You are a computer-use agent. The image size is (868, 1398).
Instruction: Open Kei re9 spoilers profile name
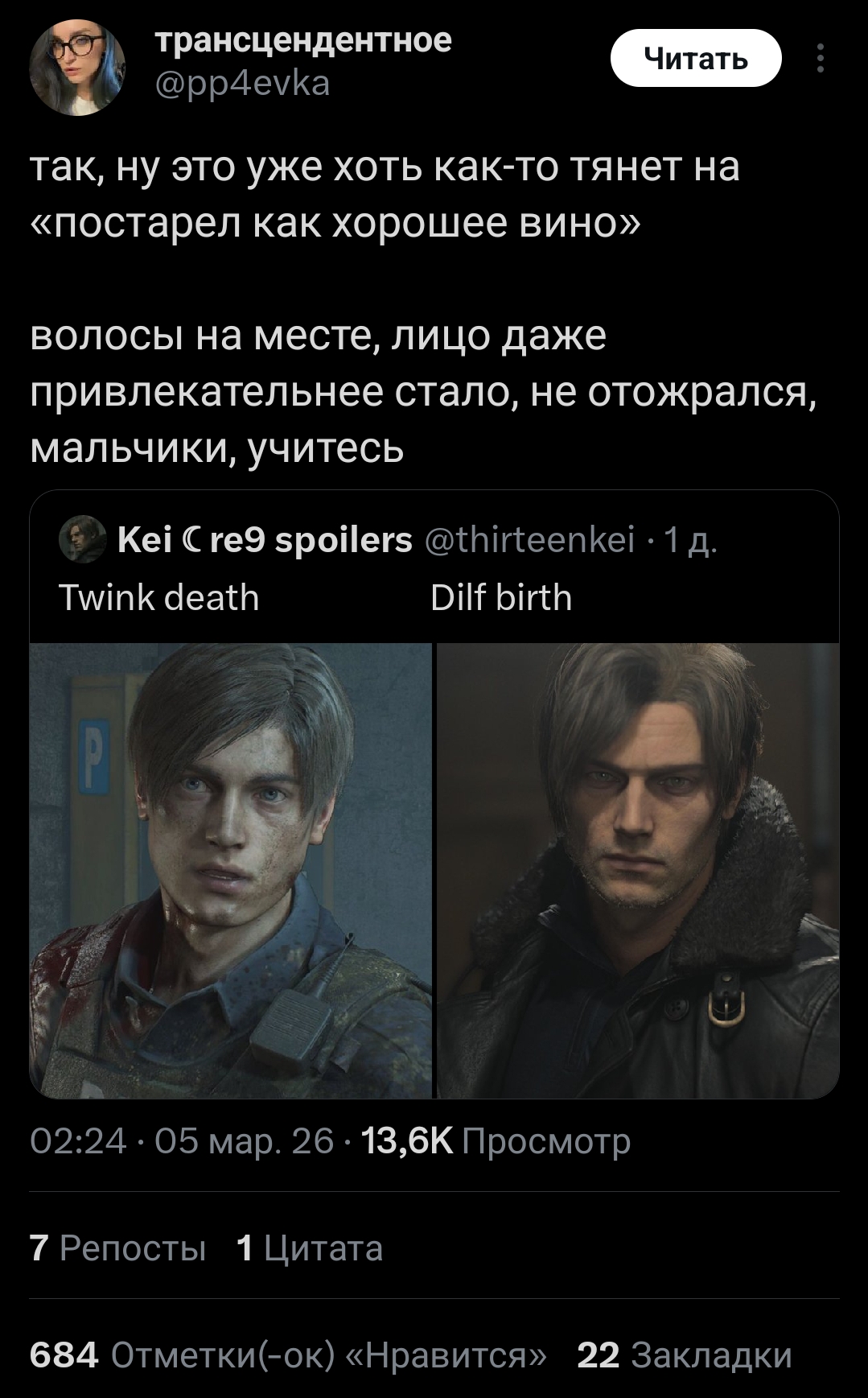[x=265, y=540]
